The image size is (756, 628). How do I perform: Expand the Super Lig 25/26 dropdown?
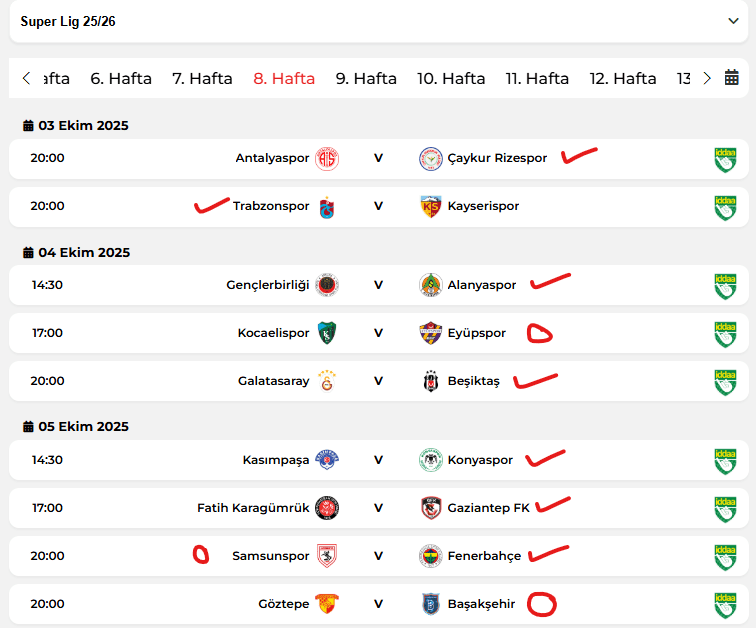[x=733, y=21]
